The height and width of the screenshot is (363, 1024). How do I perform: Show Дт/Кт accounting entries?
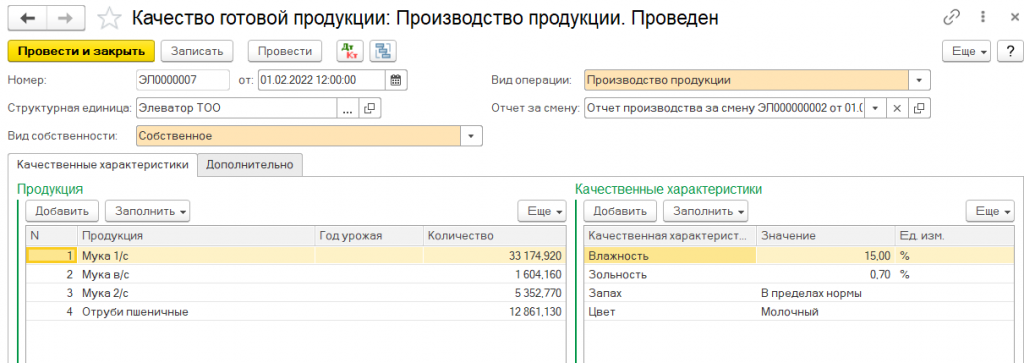tap(349, 51)
